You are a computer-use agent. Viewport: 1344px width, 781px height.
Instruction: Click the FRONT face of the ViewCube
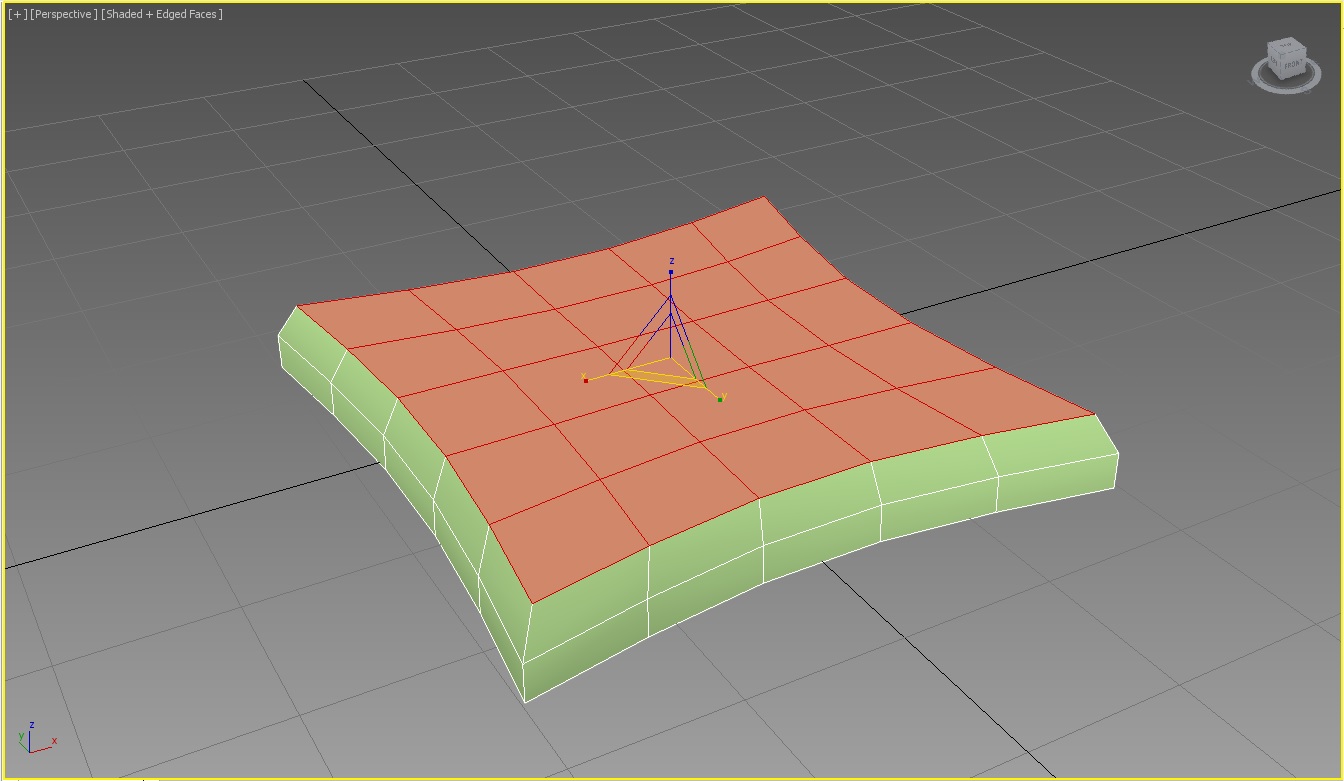1292,65
